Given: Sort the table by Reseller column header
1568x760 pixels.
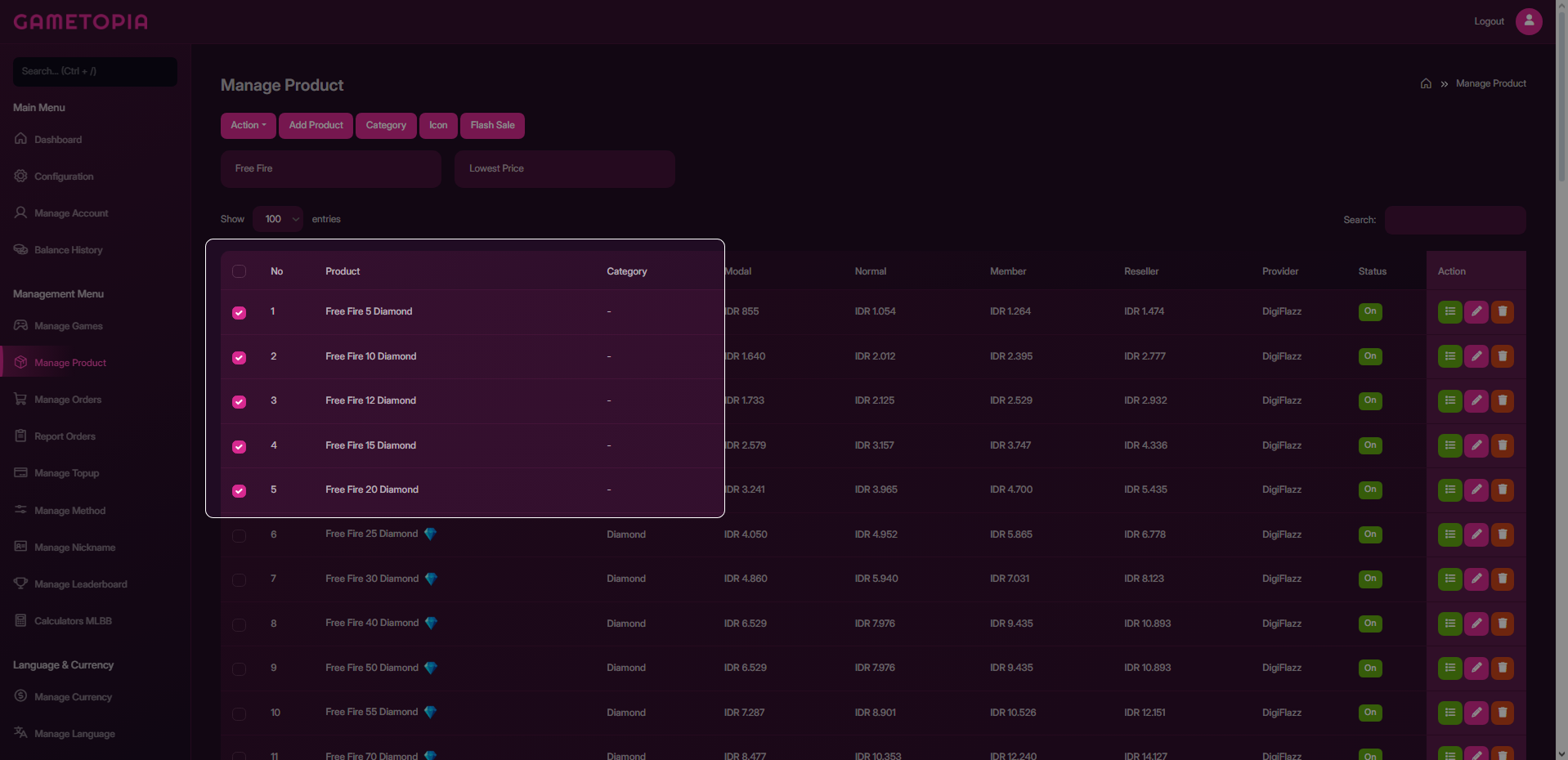Looking at the screenshot, I should click(1141, 271).
